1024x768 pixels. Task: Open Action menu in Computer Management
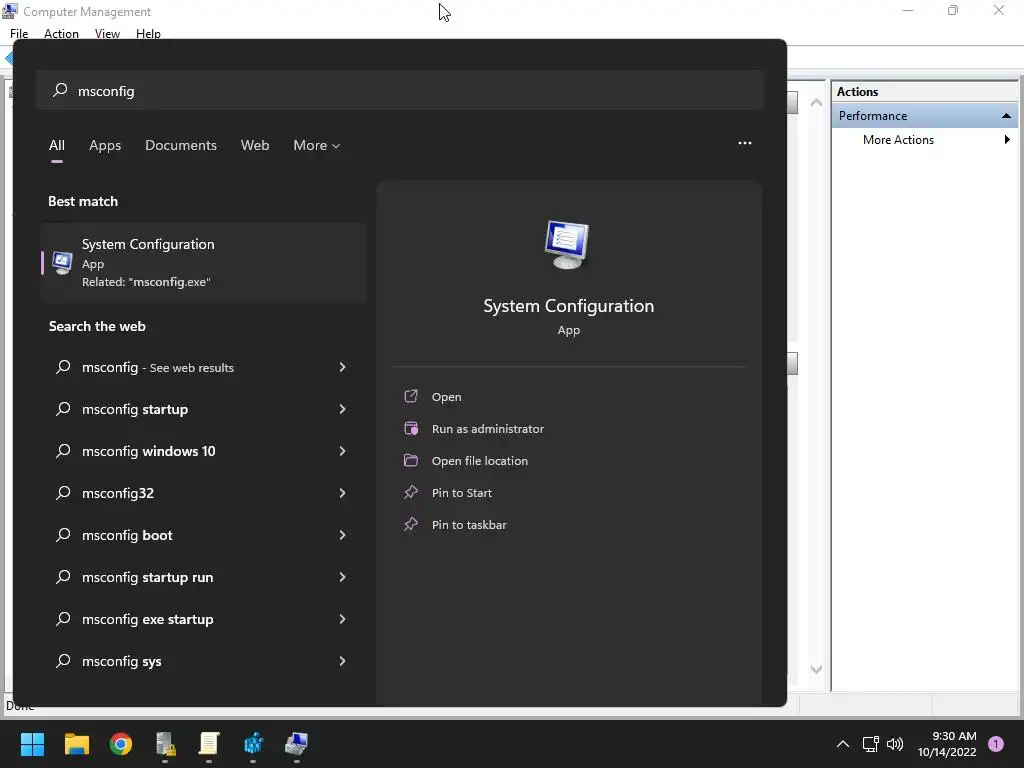pos(61,33)
